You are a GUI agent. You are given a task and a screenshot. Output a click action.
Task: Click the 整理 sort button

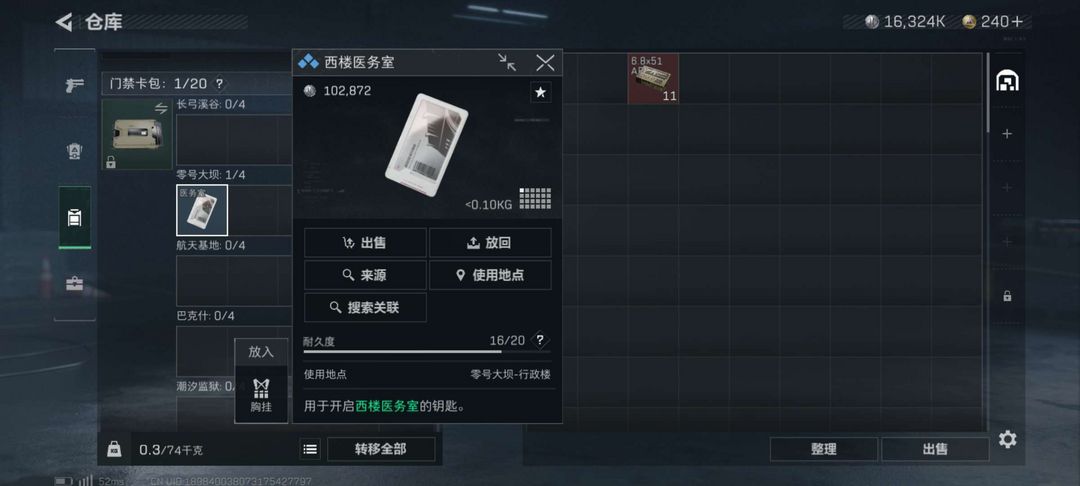pyautogui.click(x=824, y=449)
